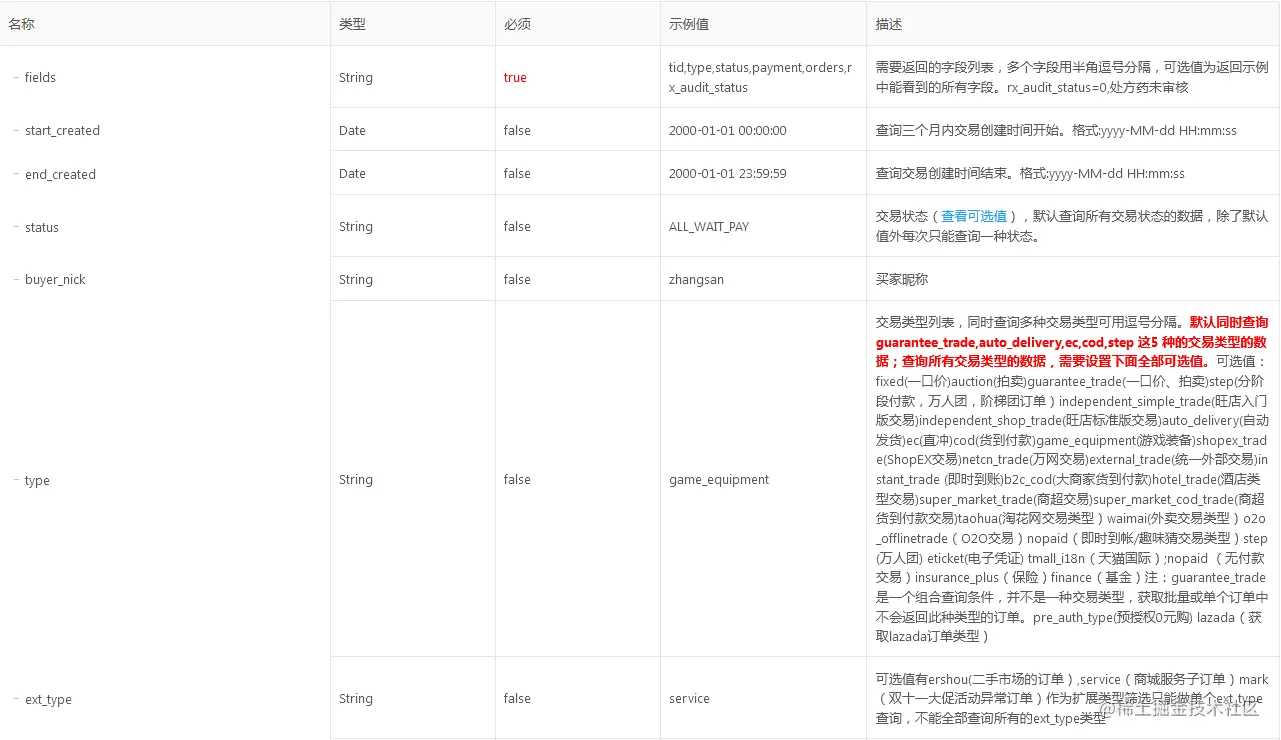Click the 描述 column header
Screen dimensions: 1281x740
coord(889,23)
